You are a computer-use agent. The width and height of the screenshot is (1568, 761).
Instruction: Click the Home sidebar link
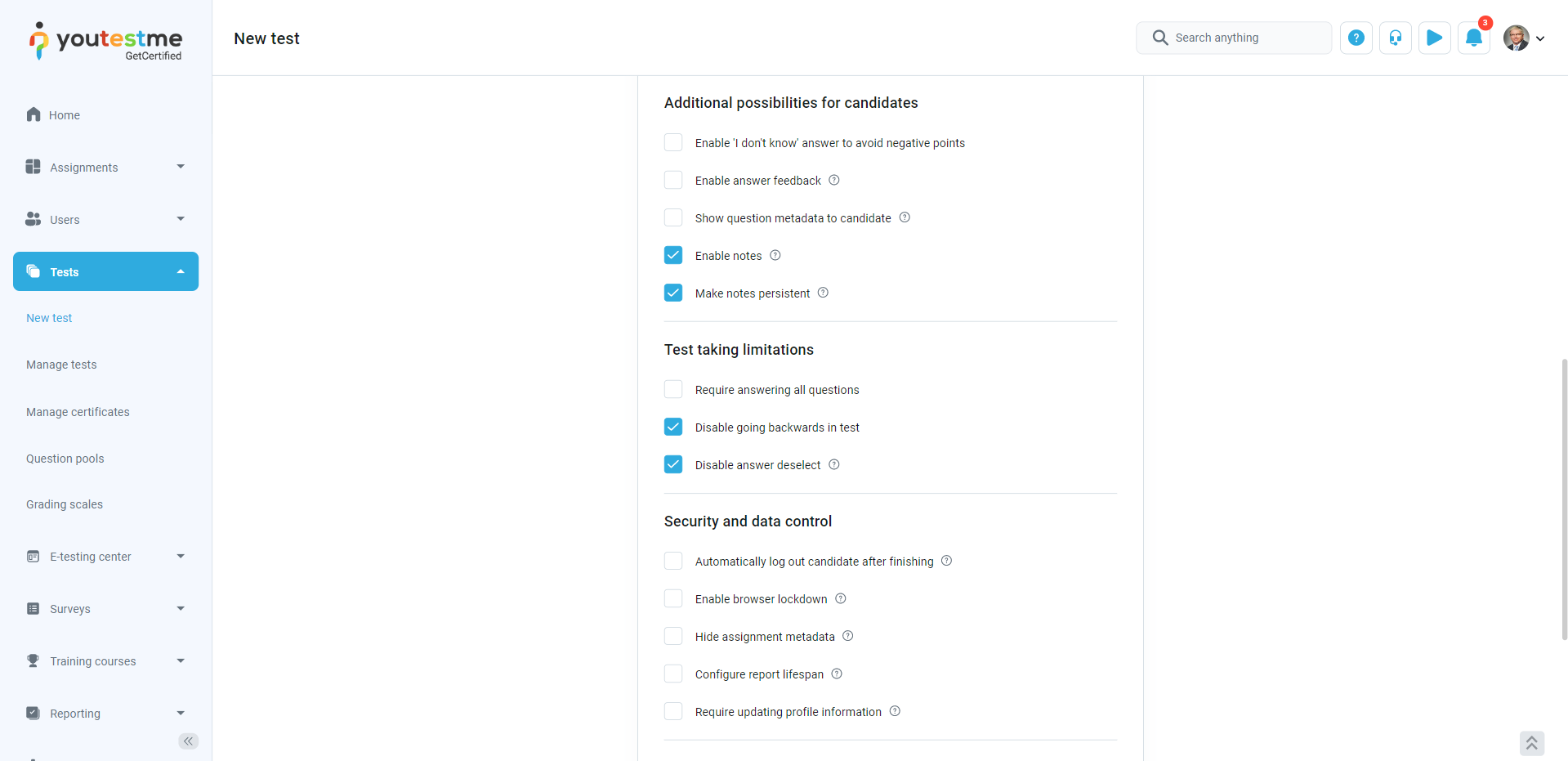pos(64,115)
